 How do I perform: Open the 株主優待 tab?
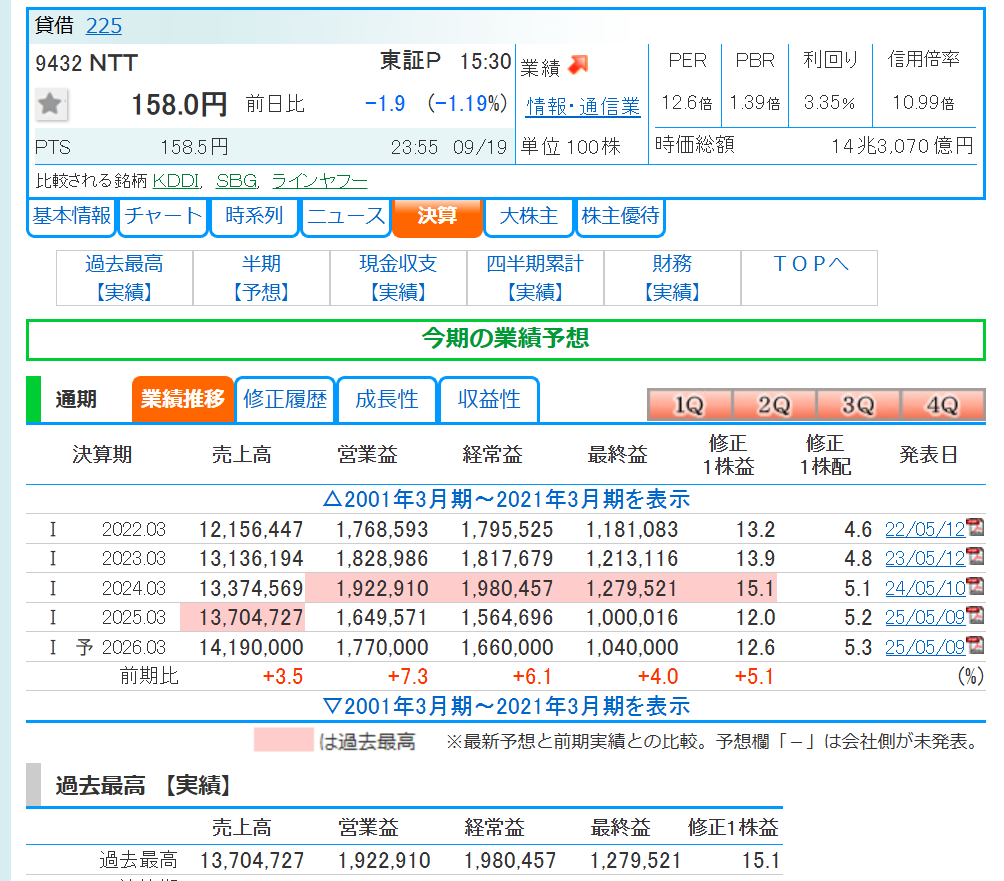click(x=620, y=216)
